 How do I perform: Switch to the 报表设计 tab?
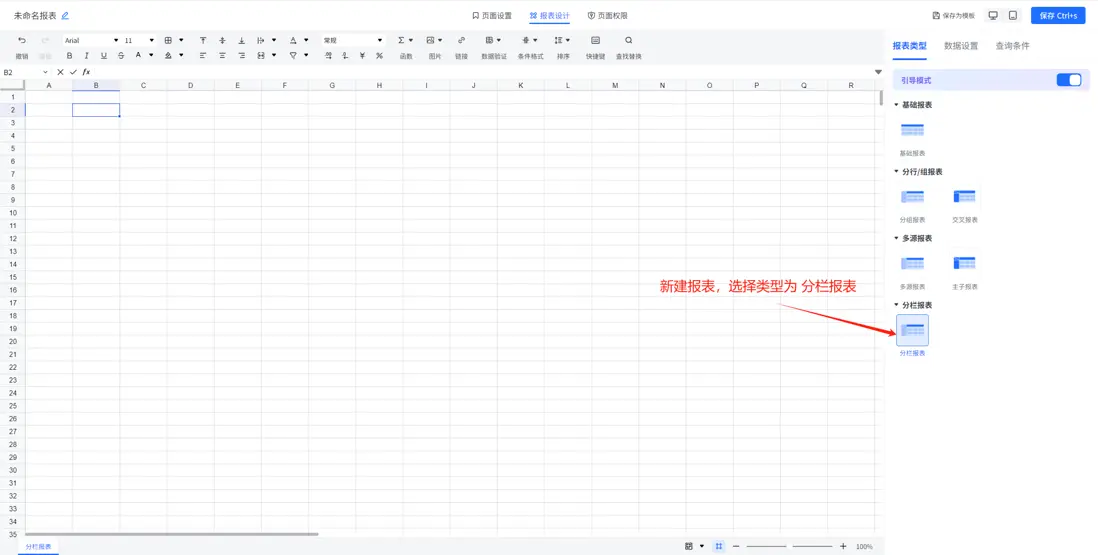(x=550, y=15)
